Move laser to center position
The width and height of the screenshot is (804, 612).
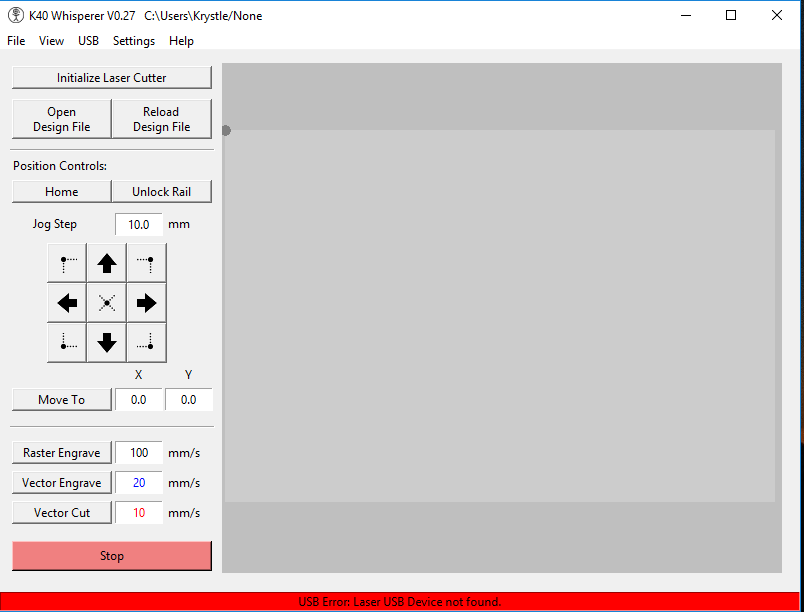pos(107,303)
